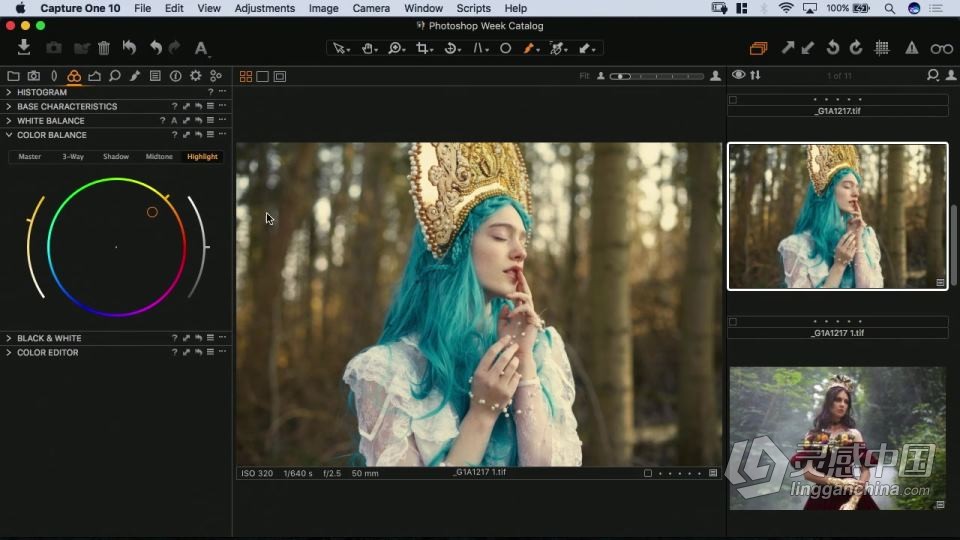Click the right lightness arc slider
960x540 pixels.
click(x=200, y=246)
